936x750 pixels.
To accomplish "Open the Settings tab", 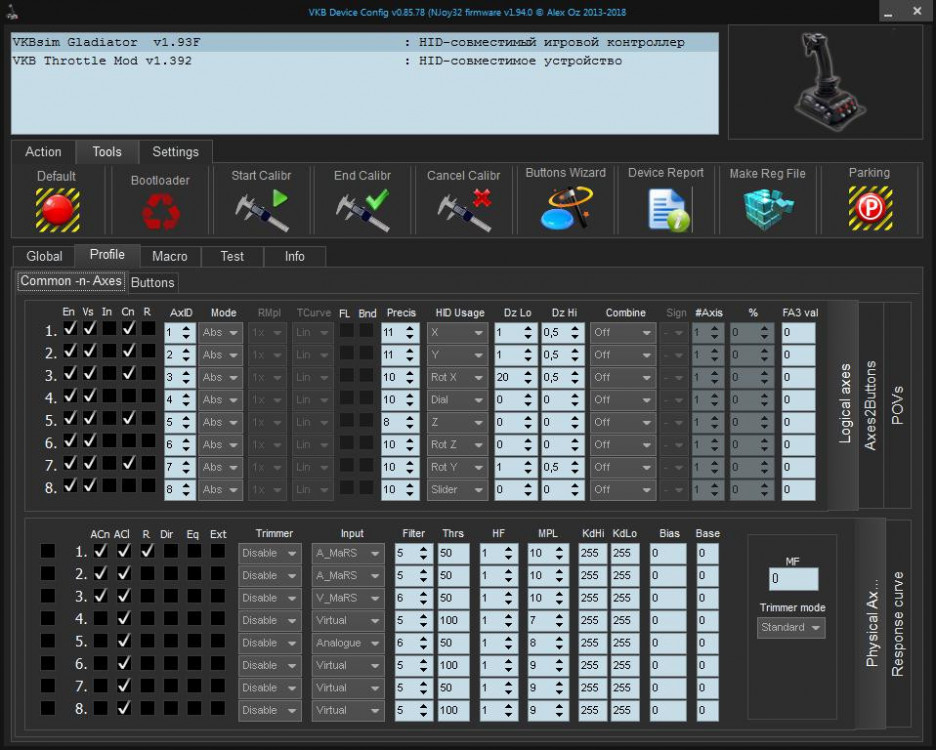I will point(175,152).
